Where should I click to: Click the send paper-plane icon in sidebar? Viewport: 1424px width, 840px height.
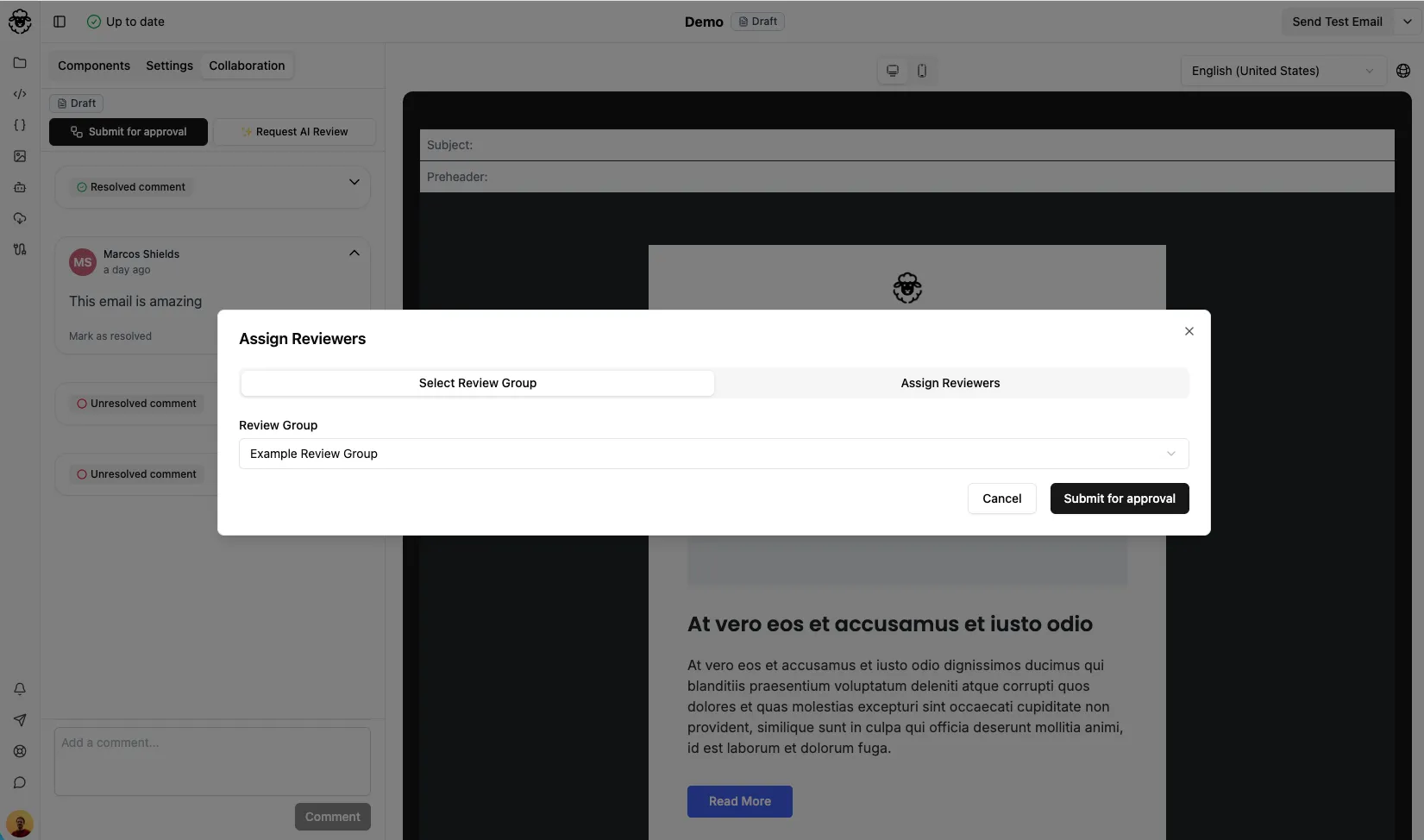click(x=20, y=720)
